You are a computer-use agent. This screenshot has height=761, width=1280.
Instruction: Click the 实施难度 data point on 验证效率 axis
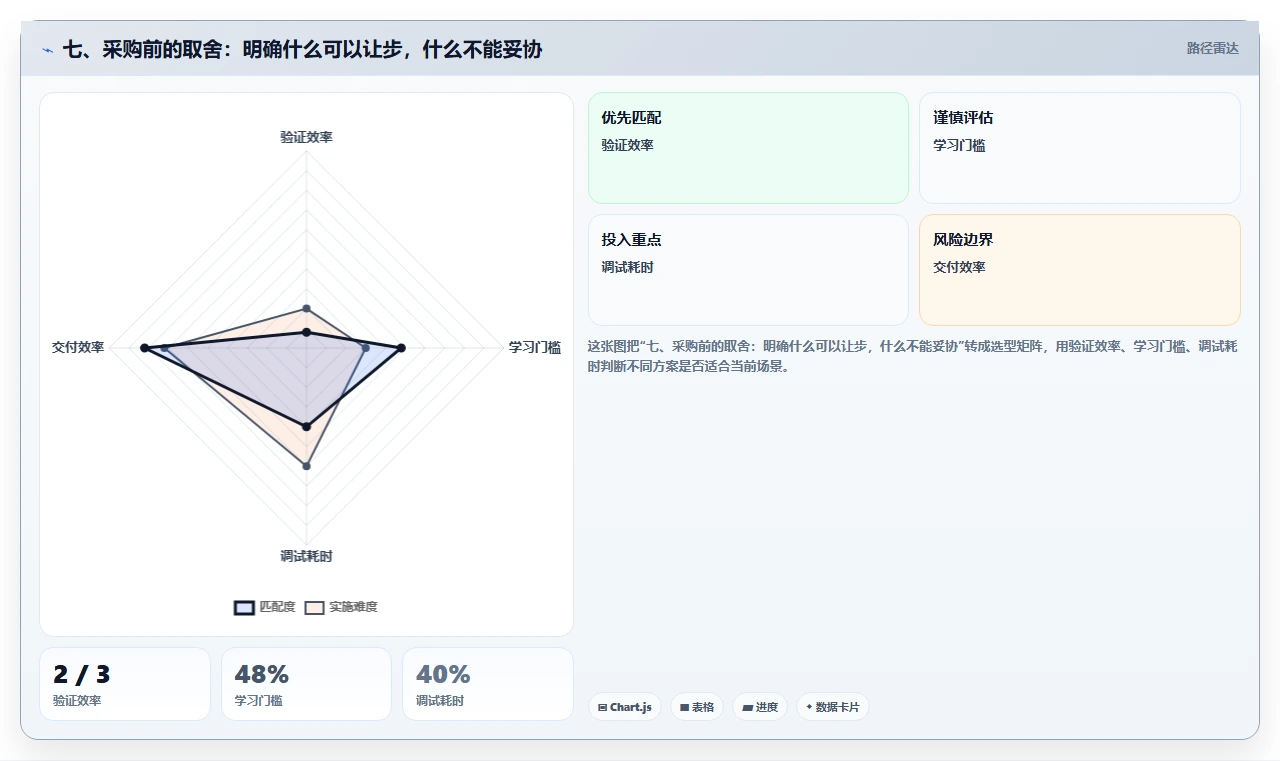307,308
